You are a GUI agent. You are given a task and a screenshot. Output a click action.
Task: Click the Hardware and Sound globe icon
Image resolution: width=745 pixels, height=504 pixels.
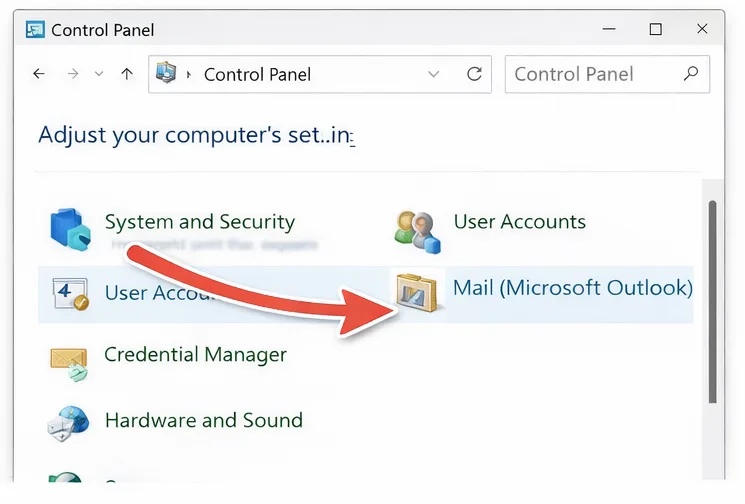coord(70,424)
